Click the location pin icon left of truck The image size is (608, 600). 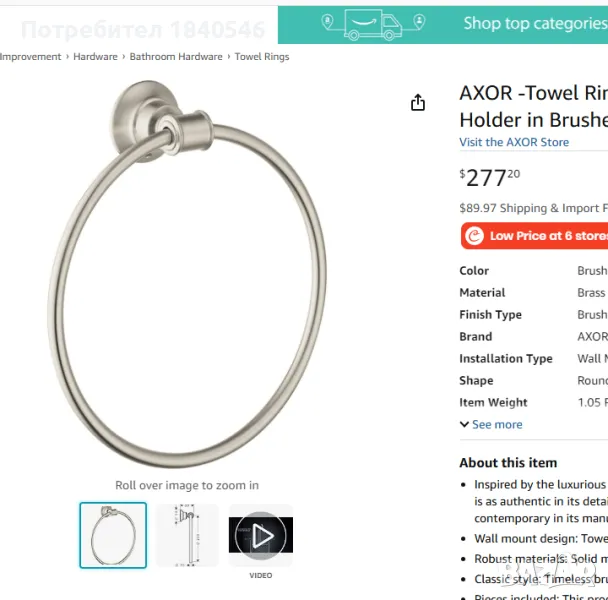point(328,22)
